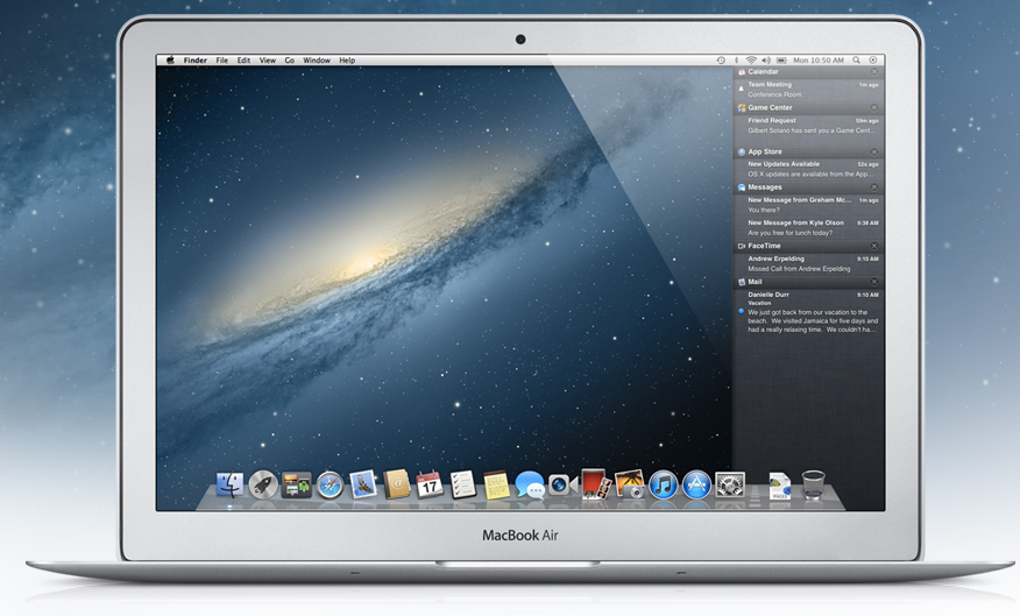Click App Store header in Notification Center

click(809, 152)
